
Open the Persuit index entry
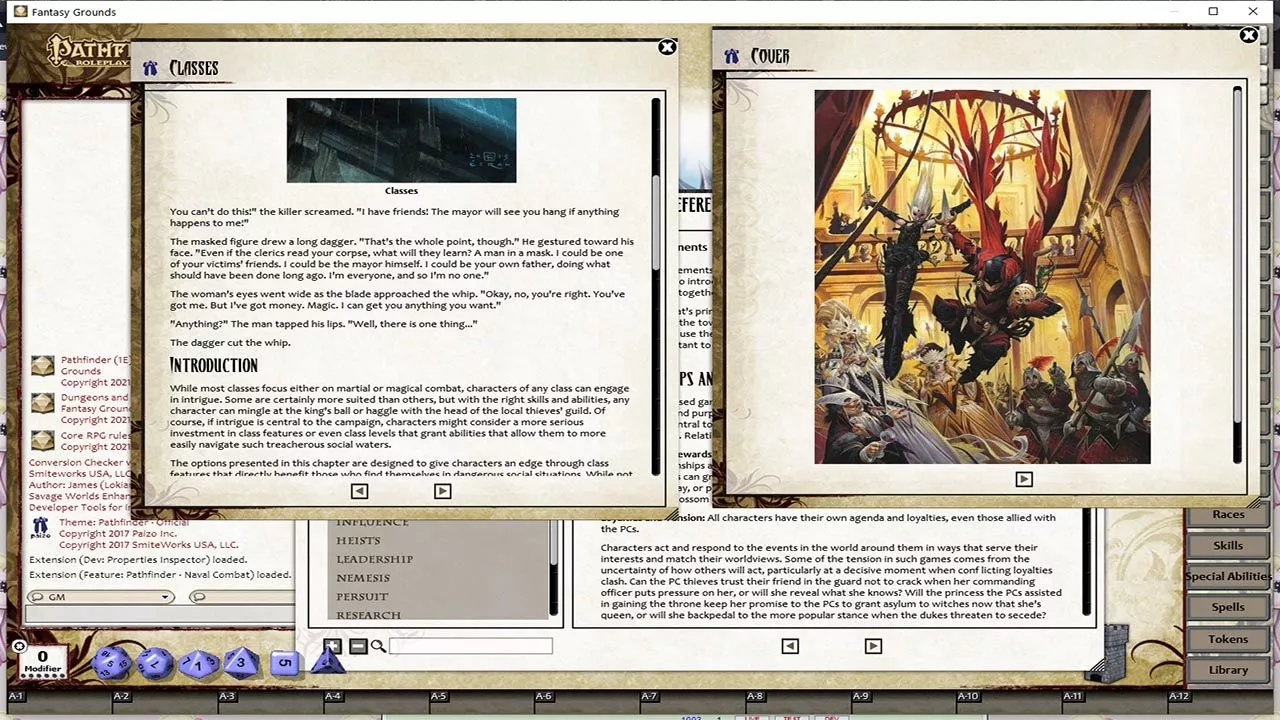click(362, 597)
